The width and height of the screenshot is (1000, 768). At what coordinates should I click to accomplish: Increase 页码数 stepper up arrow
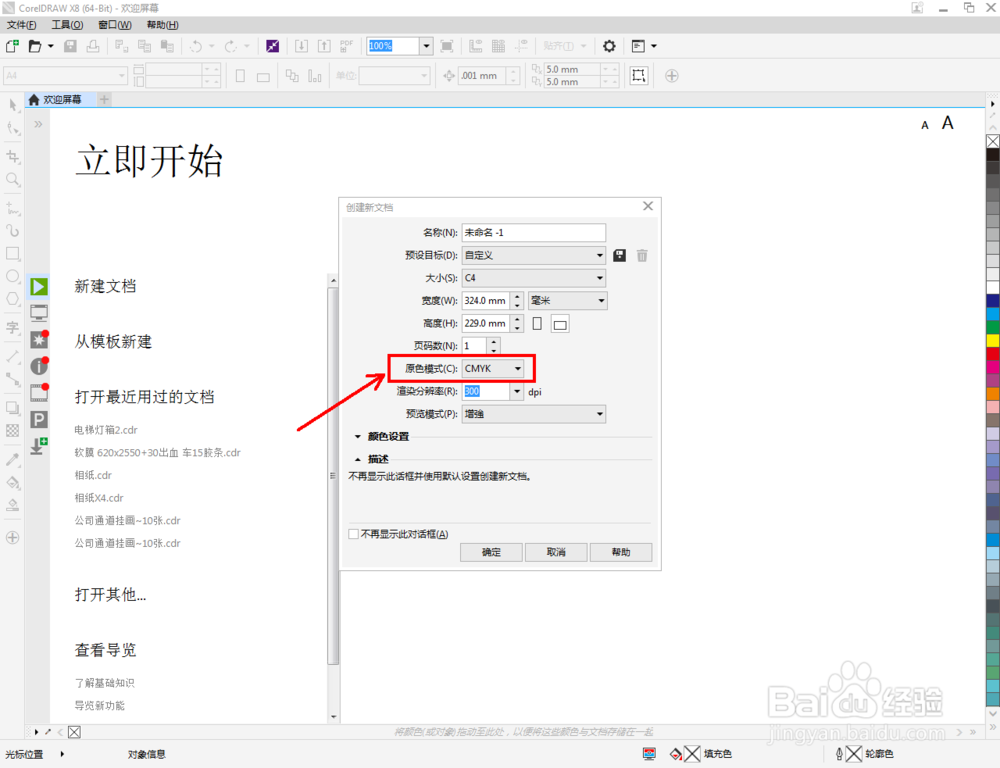coord(494,342)
